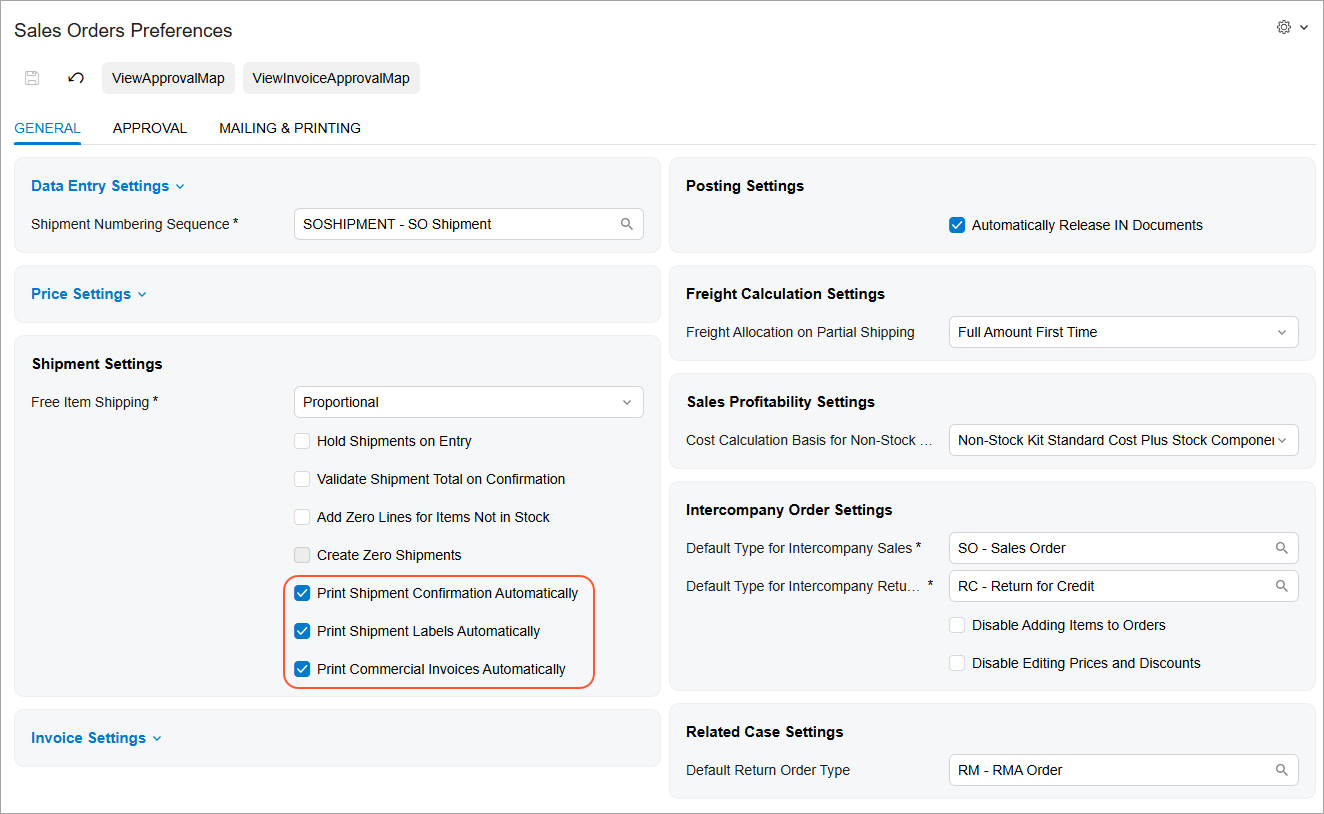The image size is (1324, 814).
Task: Toggle Hold Shipments on Entry checkbox
Action: (302, 441)
